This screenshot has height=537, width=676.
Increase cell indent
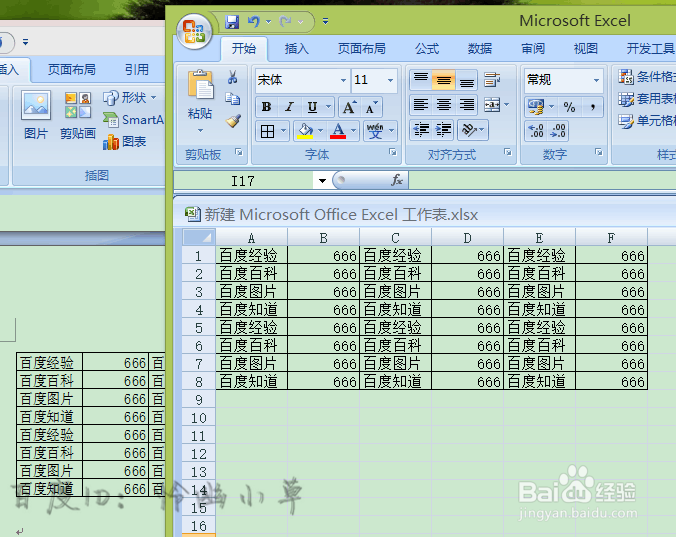(444, 130)
